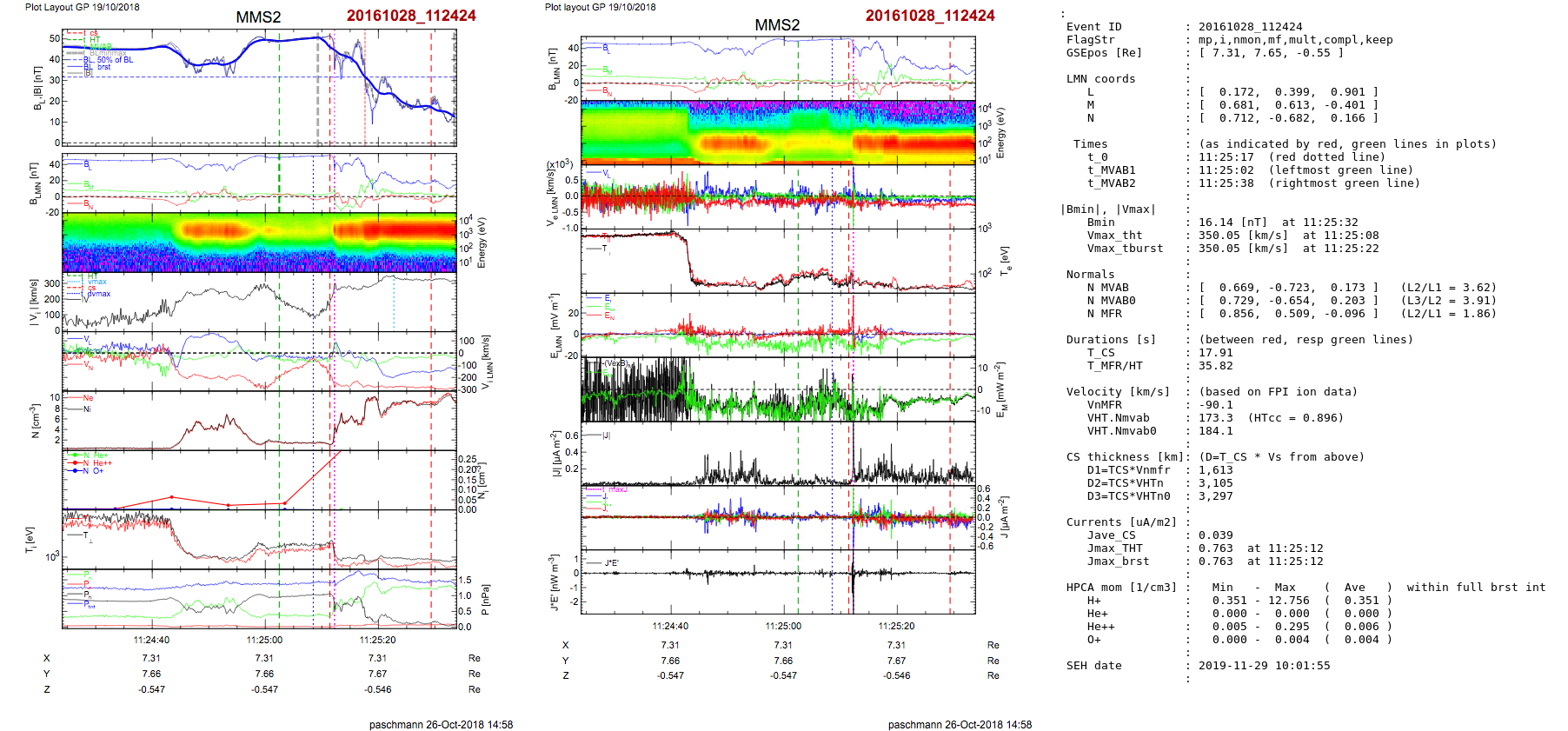Image resolution: width=1568 pixels, height=731 pixels.
Task: Click the electron energy spectrogram in right plot
Action: (778, 132)
